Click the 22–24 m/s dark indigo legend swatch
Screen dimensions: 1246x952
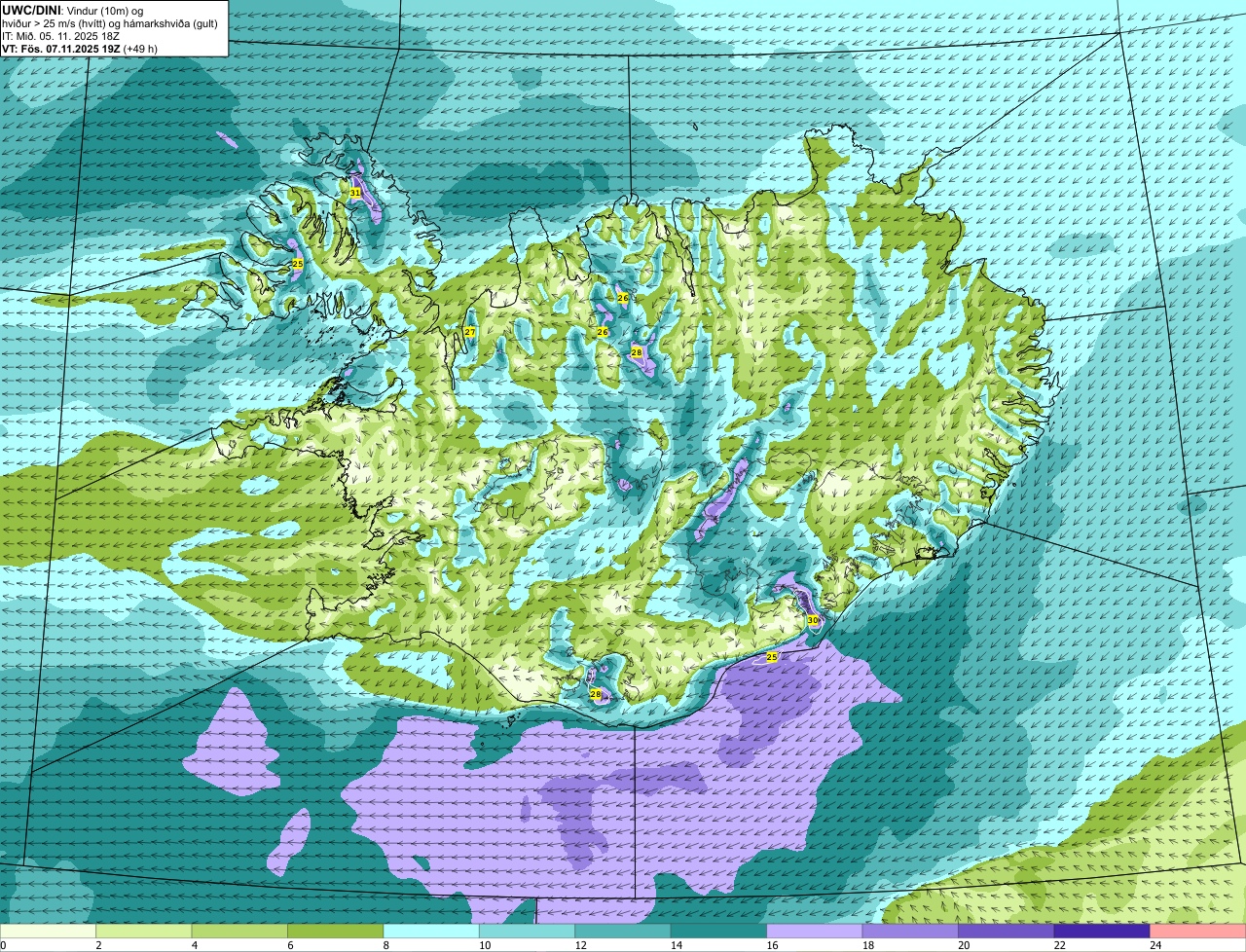click(x=1103, y=931)
